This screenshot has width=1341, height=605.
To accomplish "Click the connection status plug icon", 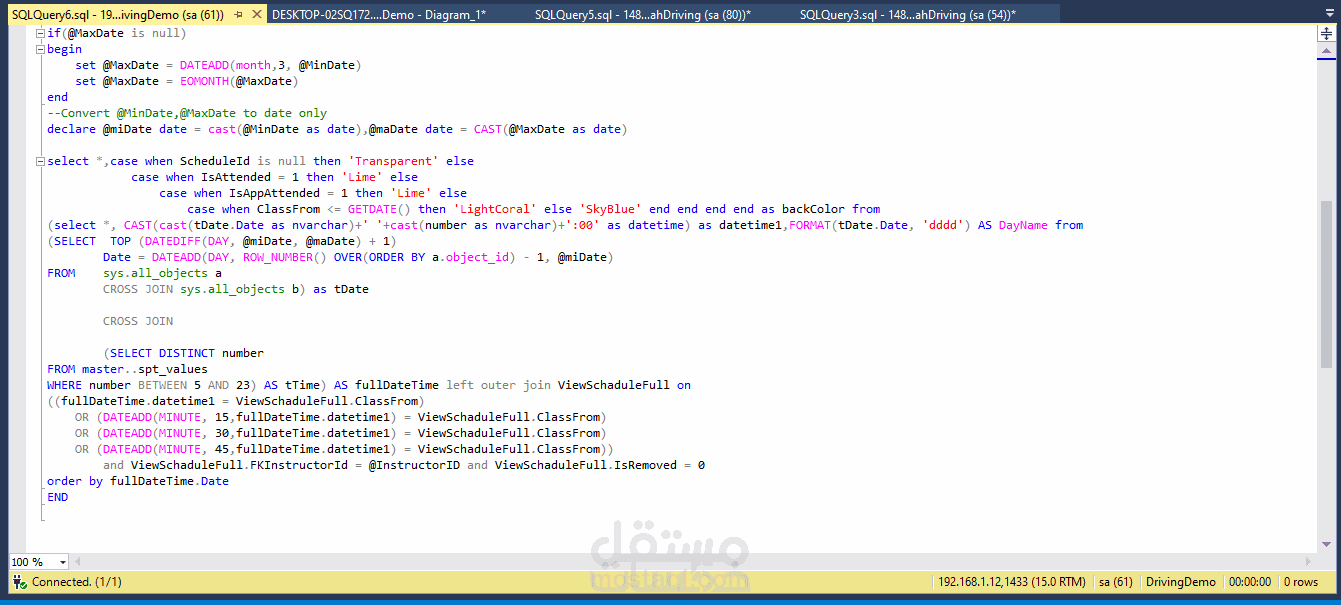I will click(x=20, y=581).
